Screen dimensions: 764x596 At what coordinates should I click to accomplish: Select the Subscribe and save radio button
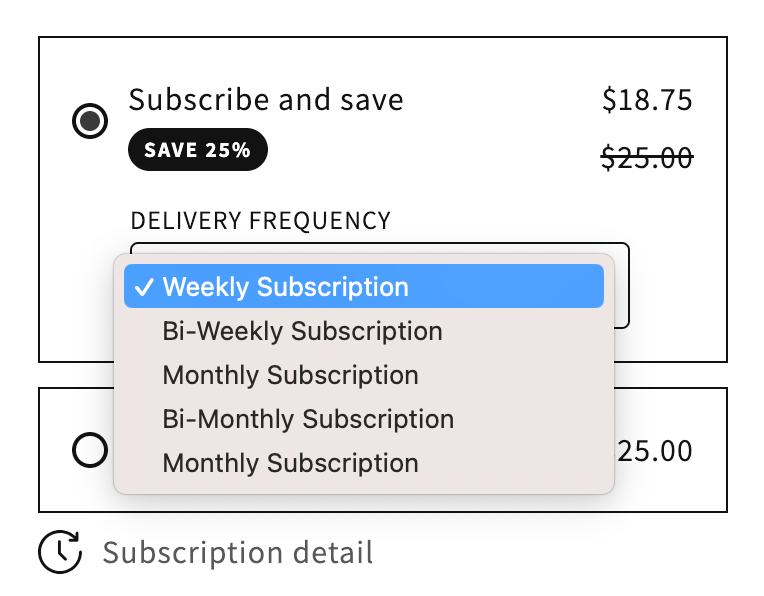tap(90, 121)
